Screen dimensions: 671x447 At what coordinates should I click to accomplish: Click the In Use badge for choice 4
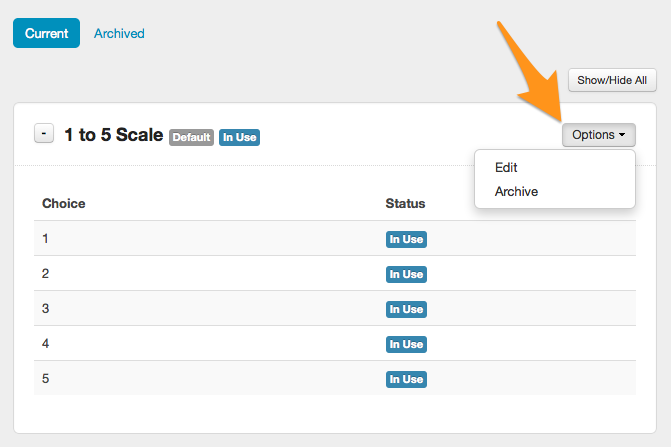pos(406,344)
